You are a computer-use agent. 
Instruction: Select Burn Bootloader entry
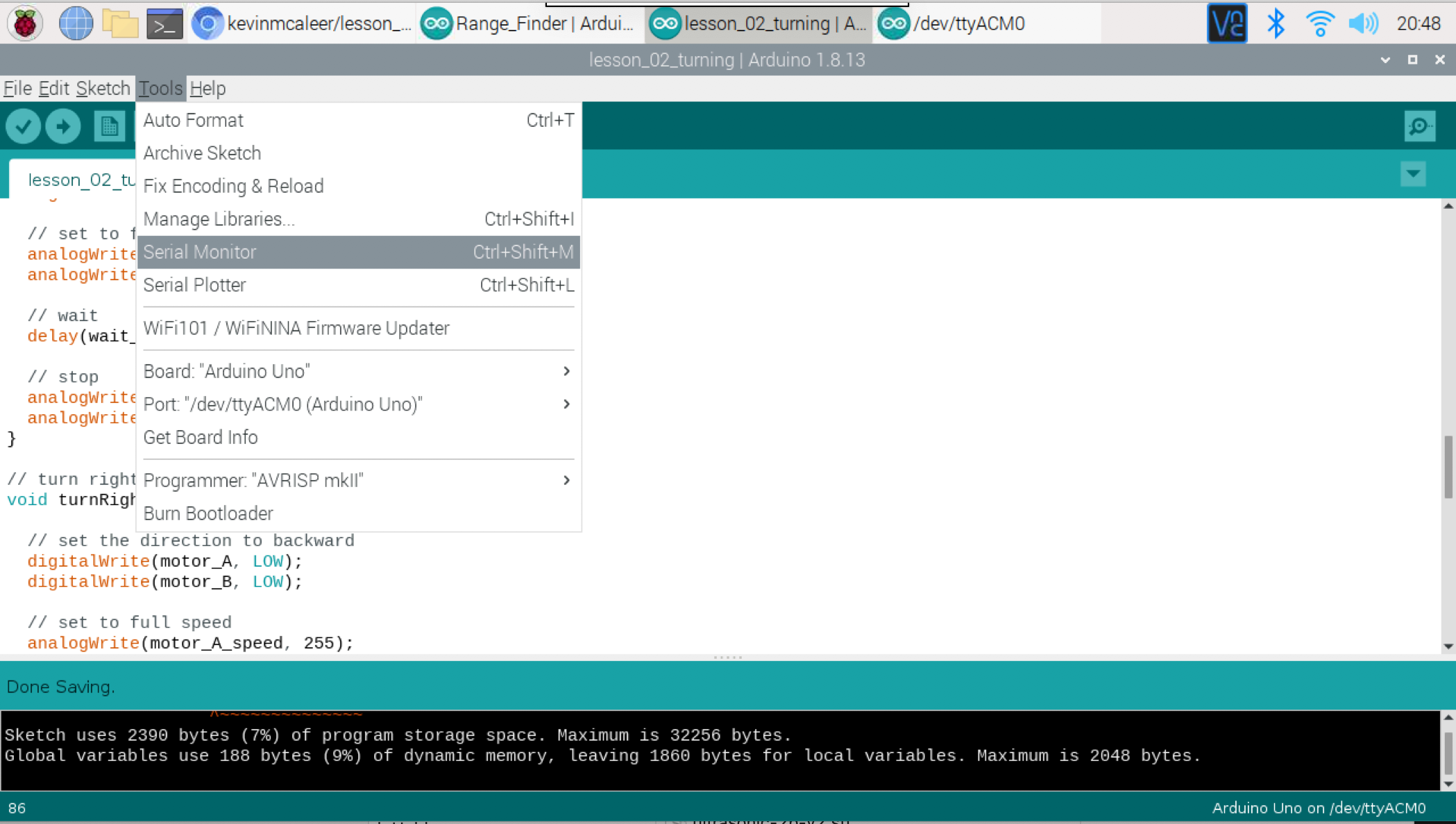[x=359, y=513]
